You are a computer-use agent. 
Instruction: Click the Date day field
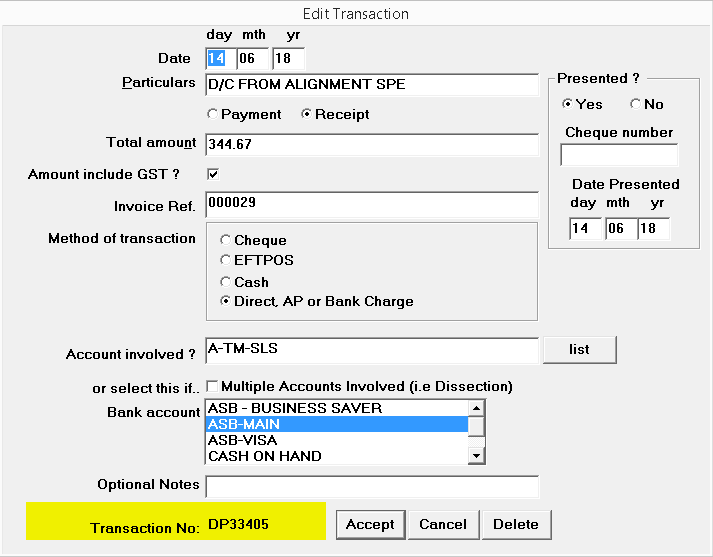(221, 58)
